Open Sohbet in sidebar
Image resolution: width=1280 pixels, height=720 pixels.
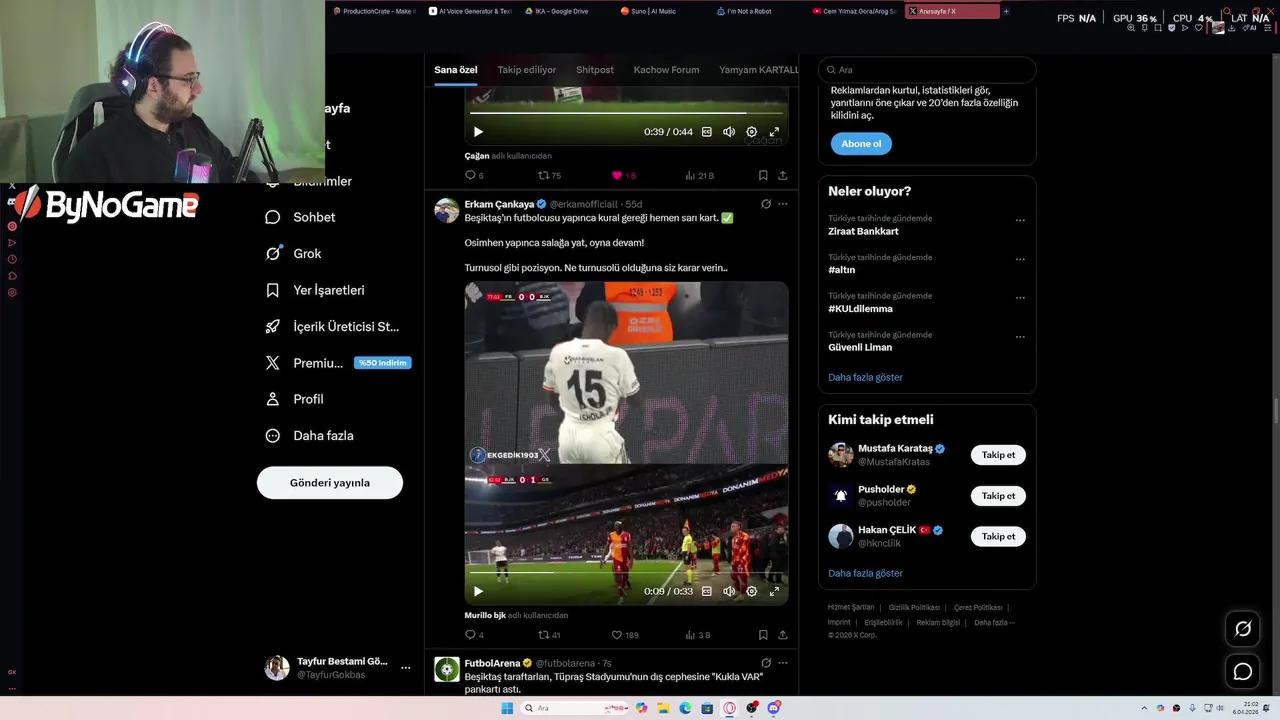pos(300,217)
